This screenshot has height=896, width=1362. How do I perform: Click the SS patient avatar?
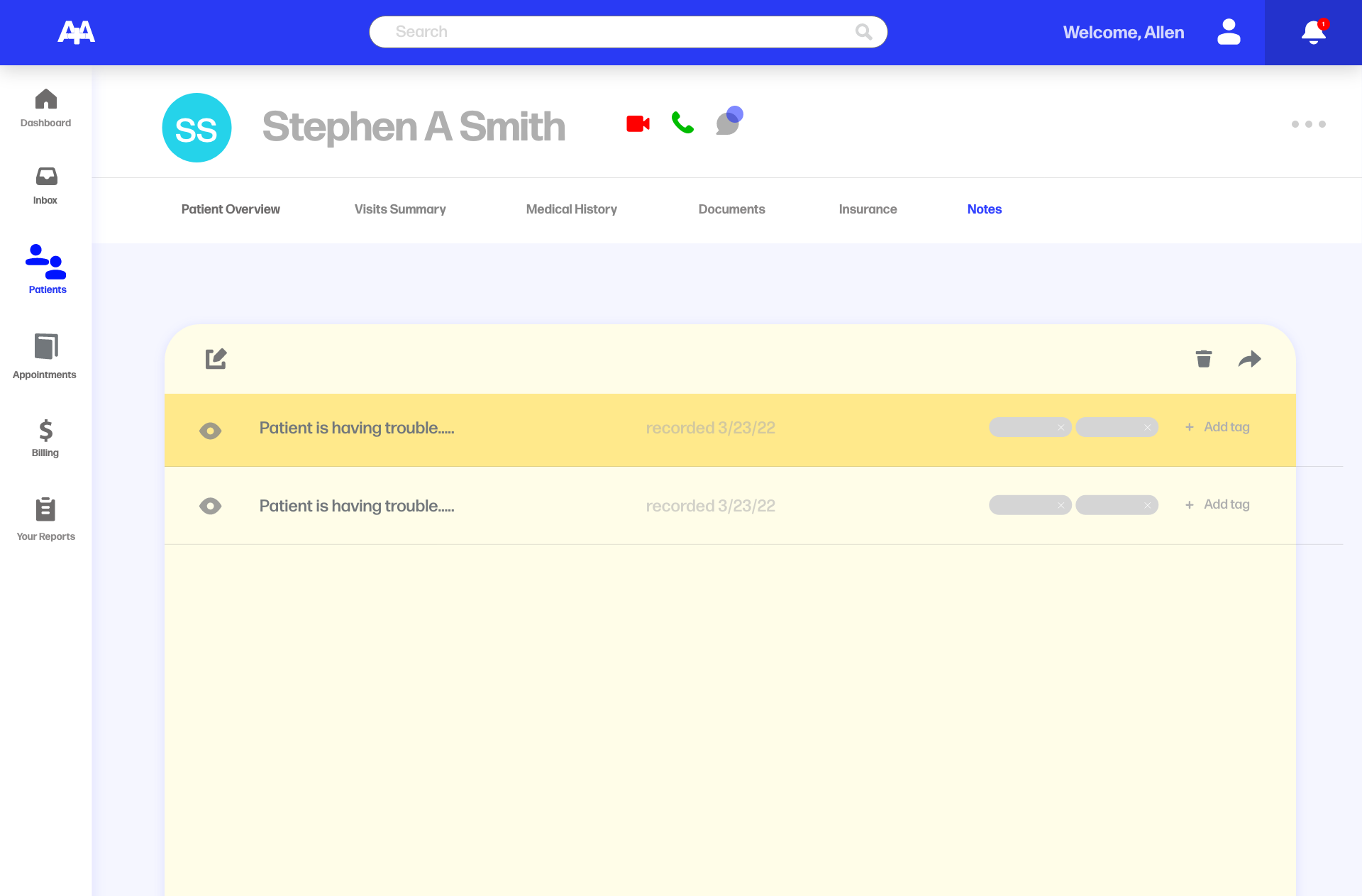196,128
